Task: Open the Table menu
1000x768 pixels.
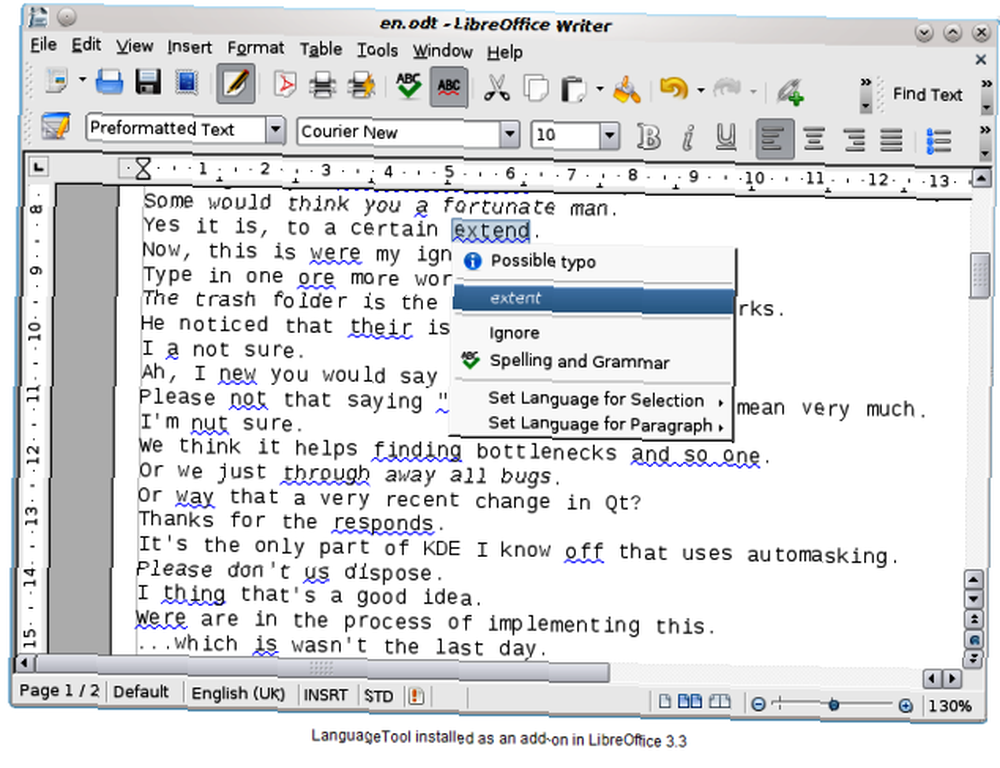Action: pos(321,49)
